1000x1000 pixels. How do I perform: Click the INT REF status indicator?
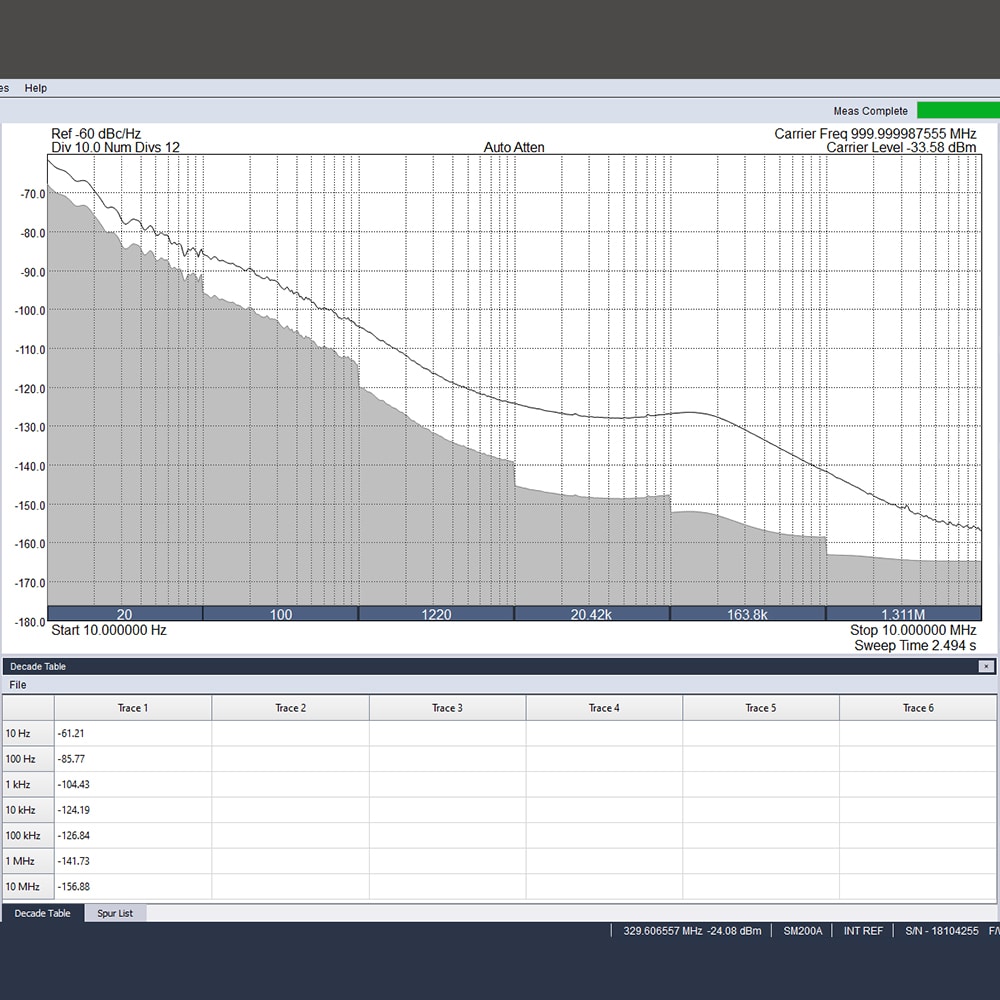pyautogui.click(x=863, y=931)
